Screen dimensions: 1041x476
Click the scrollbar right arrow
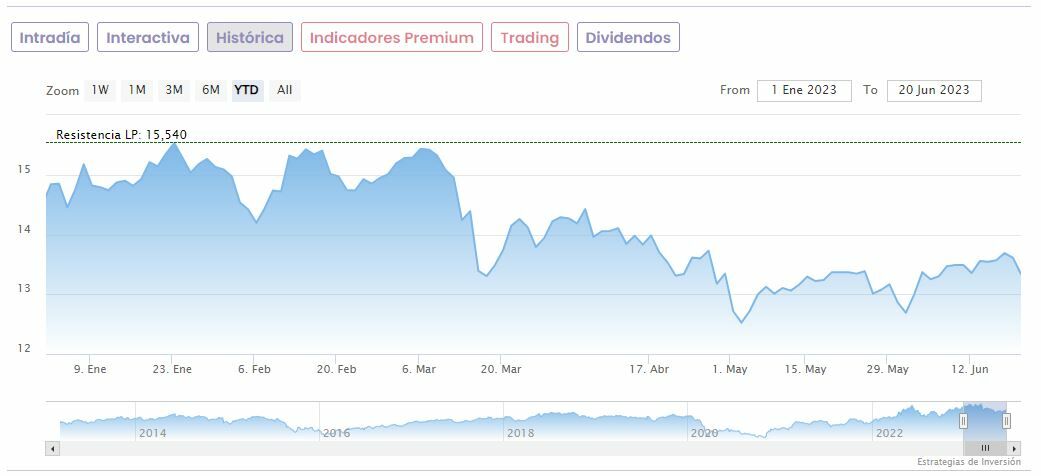pyautogui.click(x=1015, y=448)
